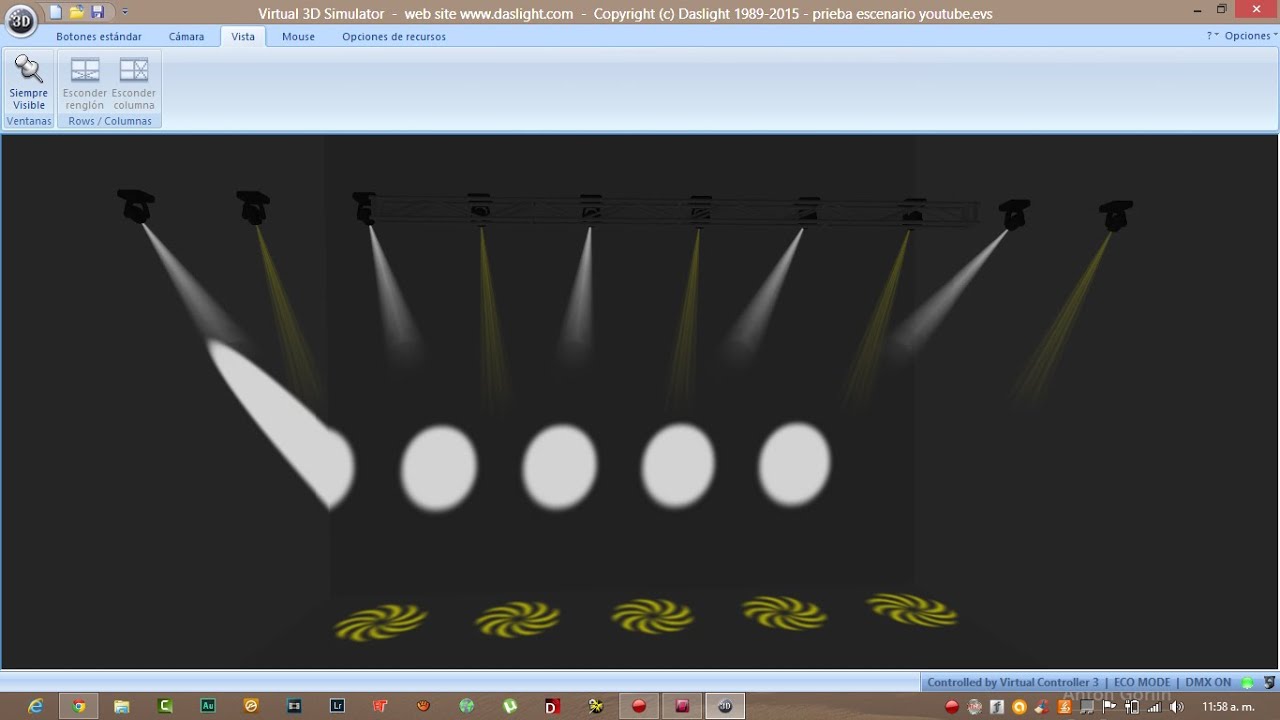1280x720 pixels.
Task: Open the round 3D application menu button
Action: (21, 19)
